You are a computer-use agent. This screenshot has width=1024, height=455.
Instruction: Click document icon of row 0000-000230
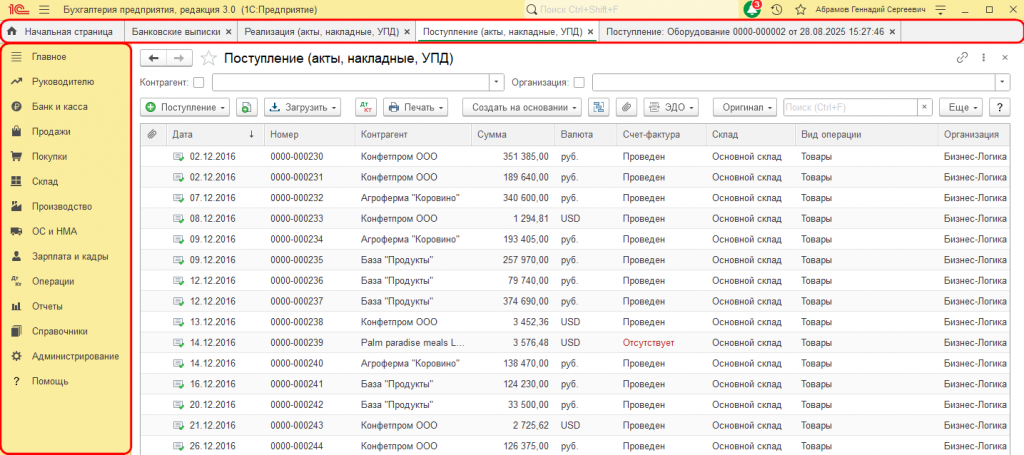(178, 157)
